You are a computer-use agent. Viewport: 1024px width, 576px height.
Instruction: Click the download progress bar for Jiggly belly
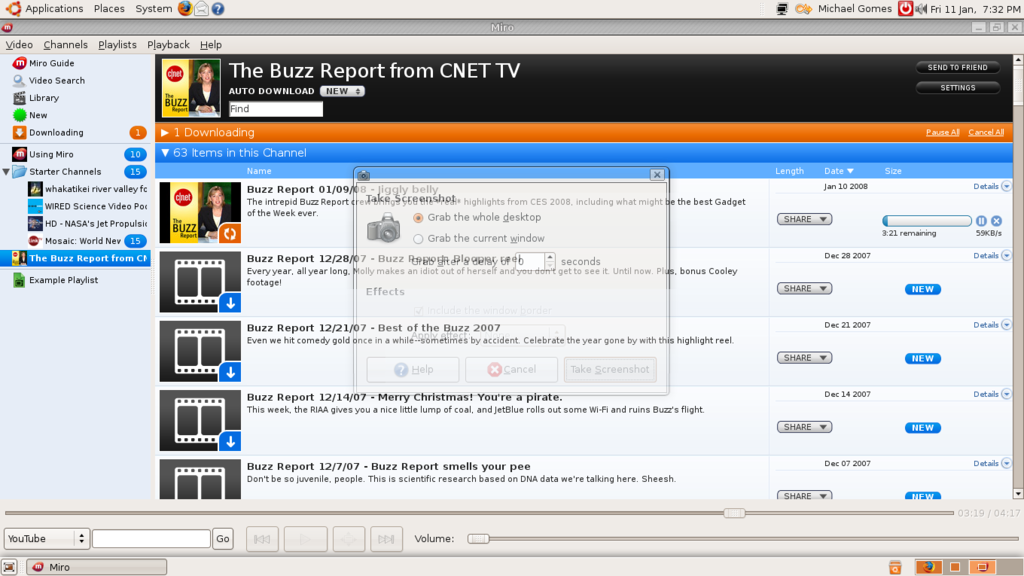click(x=927, y=221)
